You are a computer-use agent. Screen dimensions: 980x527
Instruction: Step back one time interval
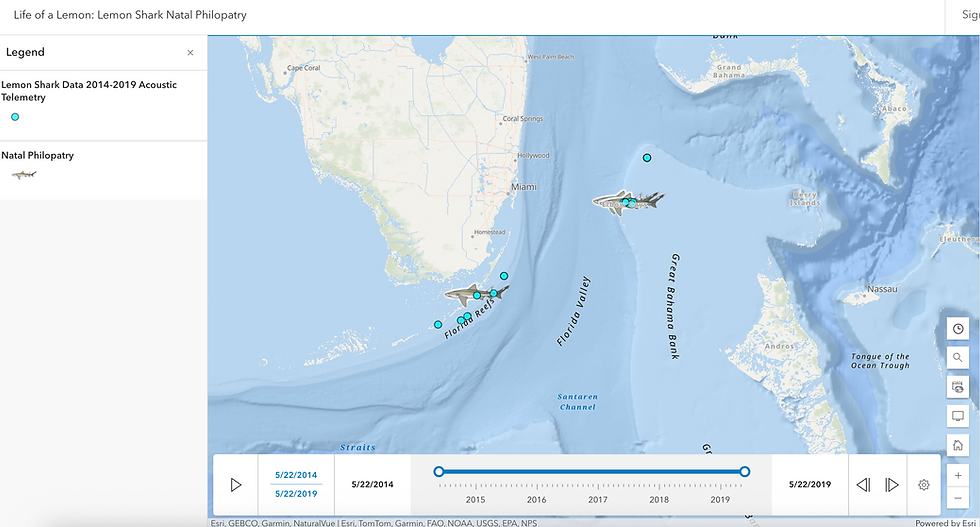863,484
